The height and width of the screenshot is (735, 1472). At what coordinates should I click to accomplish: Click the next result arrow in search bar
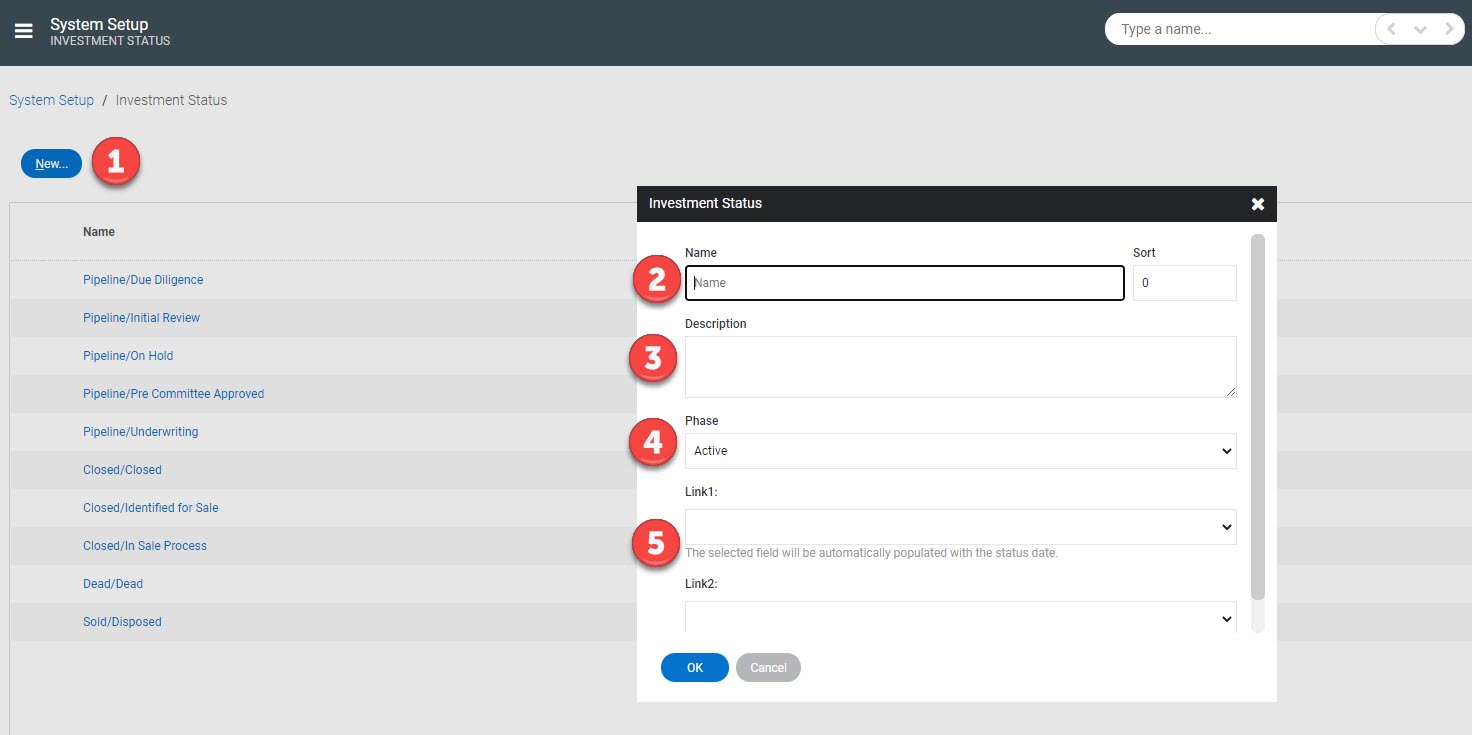pos(1449,29)
